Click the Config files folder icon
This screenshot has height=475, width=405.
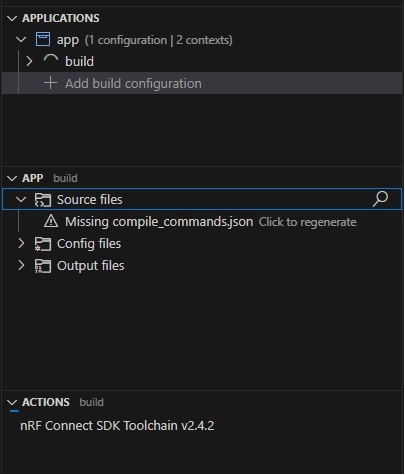pyautogui.click(x=43, y=244)
